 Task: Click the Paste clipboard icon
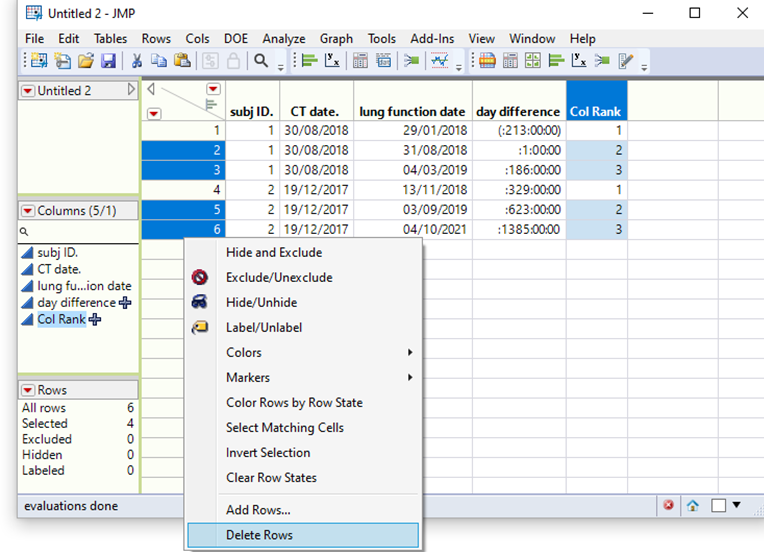(182, 61)
